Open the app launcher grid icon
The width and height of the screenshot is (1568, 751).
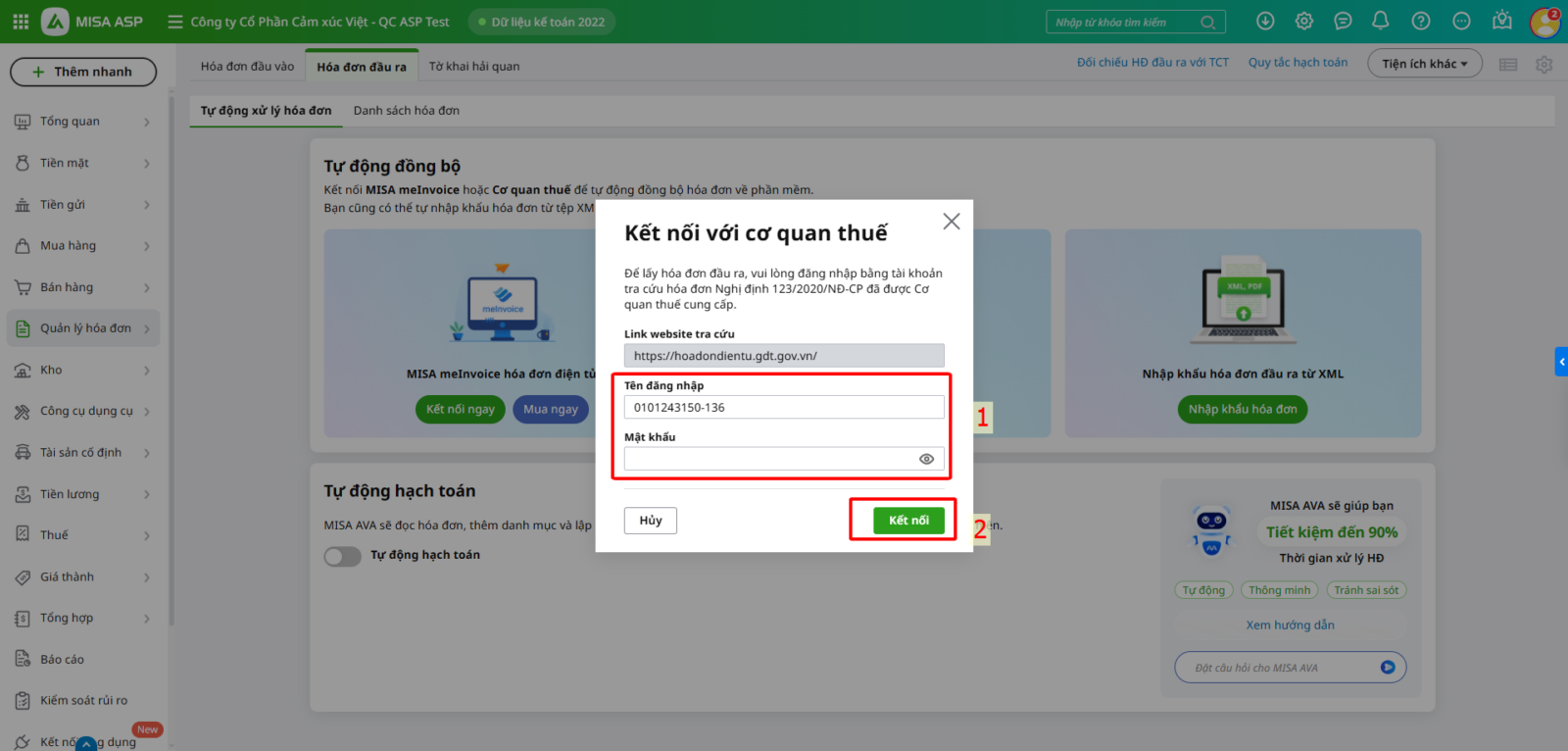[21, 22]
